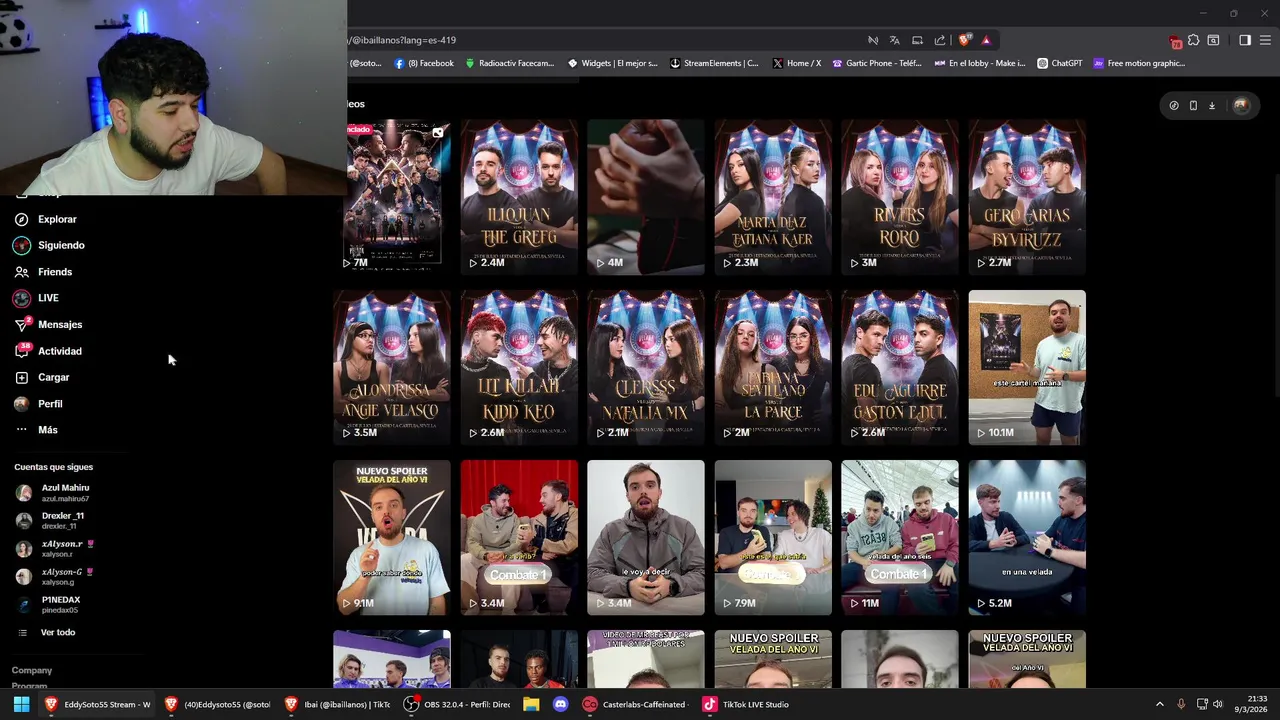The image size is (1280, 720).
Task: Open the Radioactiv Facecam bookmark
Action: tap(510, 63)
